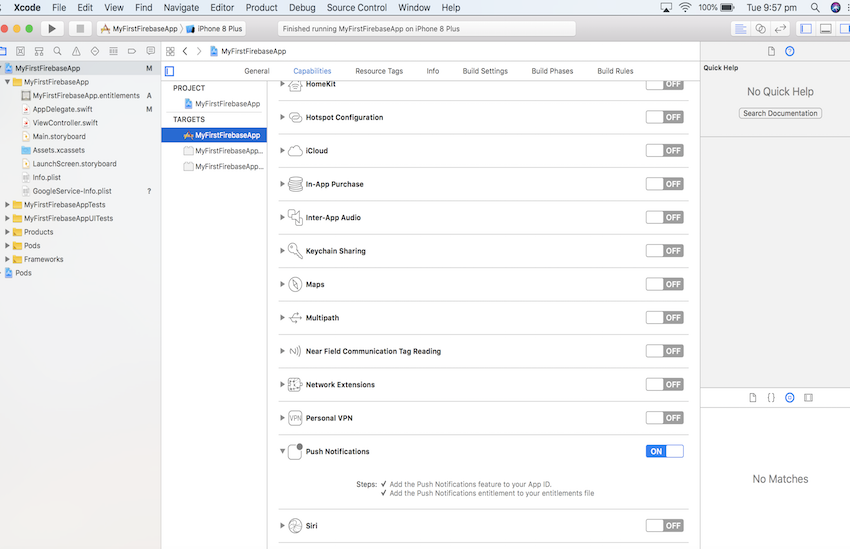
Task: Select MyFirstFirebaseApp.entitlements file
Action: pyautogui.click(x=86, y=95)
